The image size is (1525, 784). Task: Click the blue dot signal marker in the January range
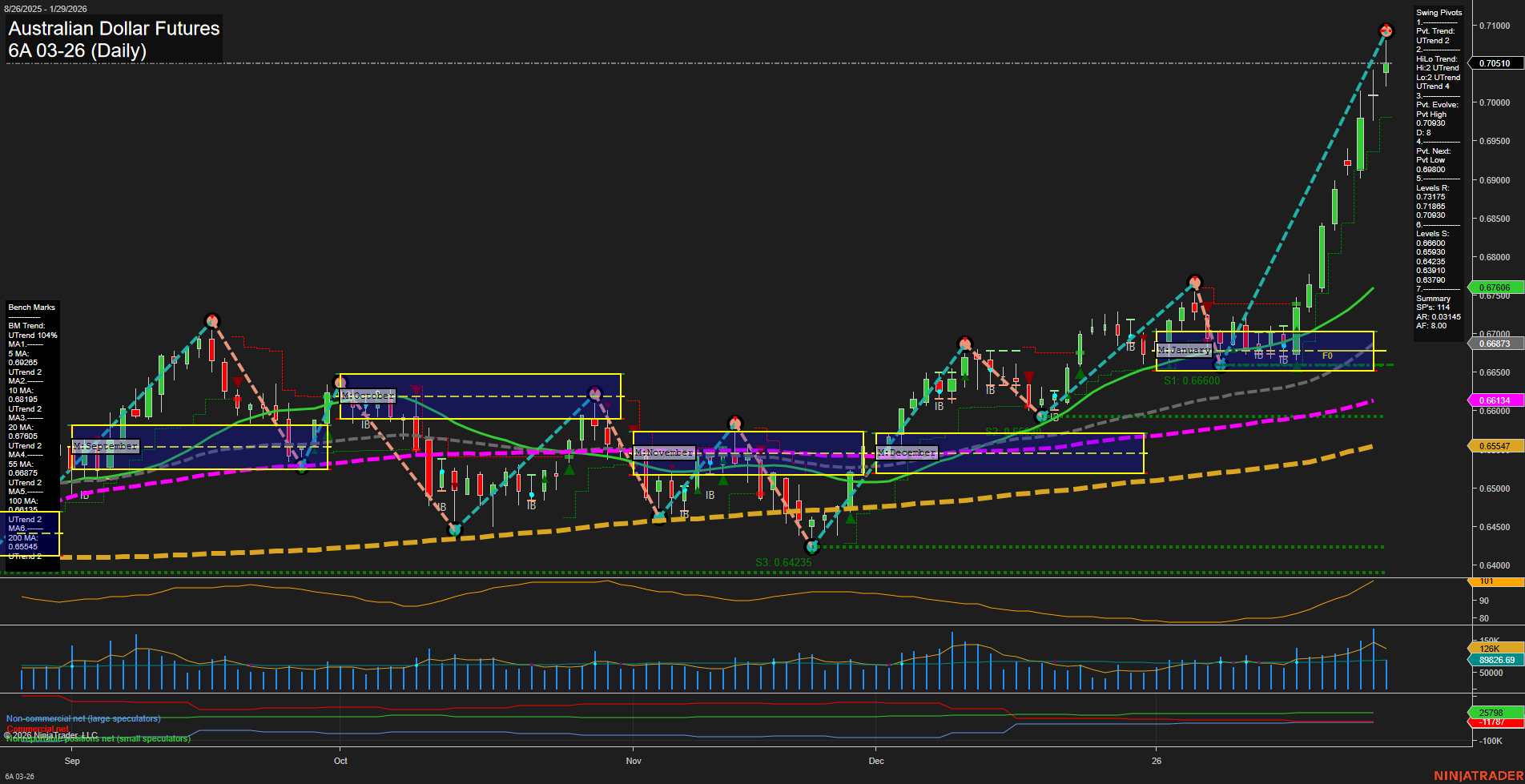click(x=1284, y=347)
